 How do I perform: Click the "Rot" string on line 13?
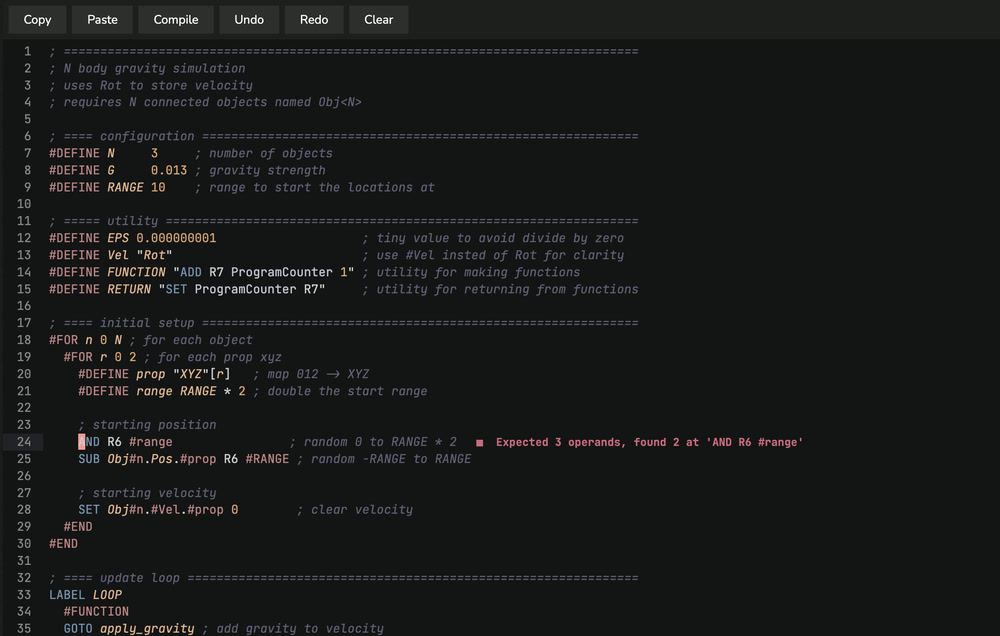coord(154,255)
